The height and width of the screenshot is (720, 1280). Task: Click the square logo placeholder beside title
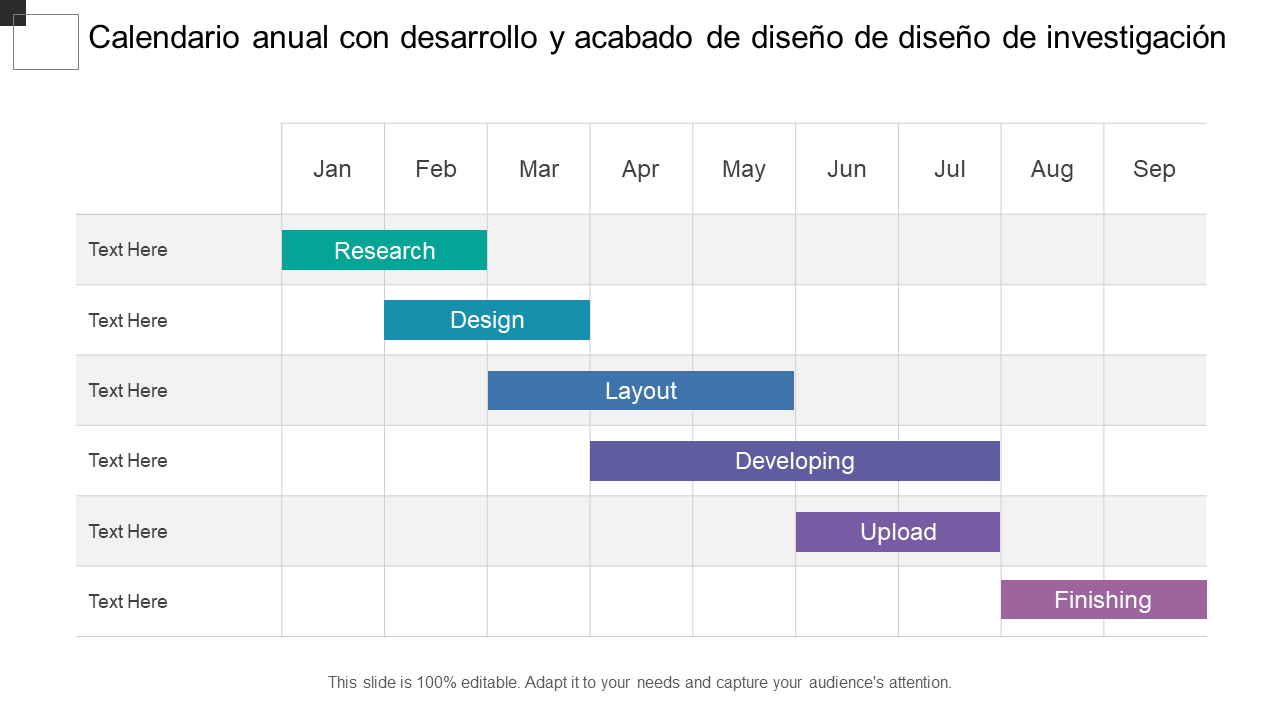click(x=45, y=41)
